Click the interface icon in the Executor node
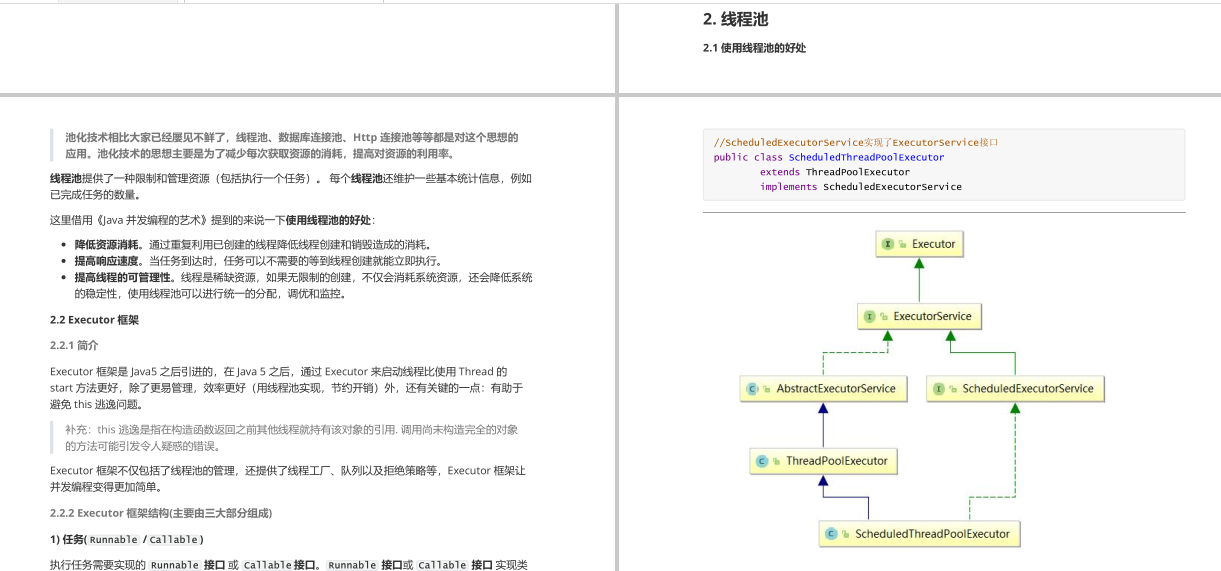The image size is (1221, 571). click(x=888, y=244)
